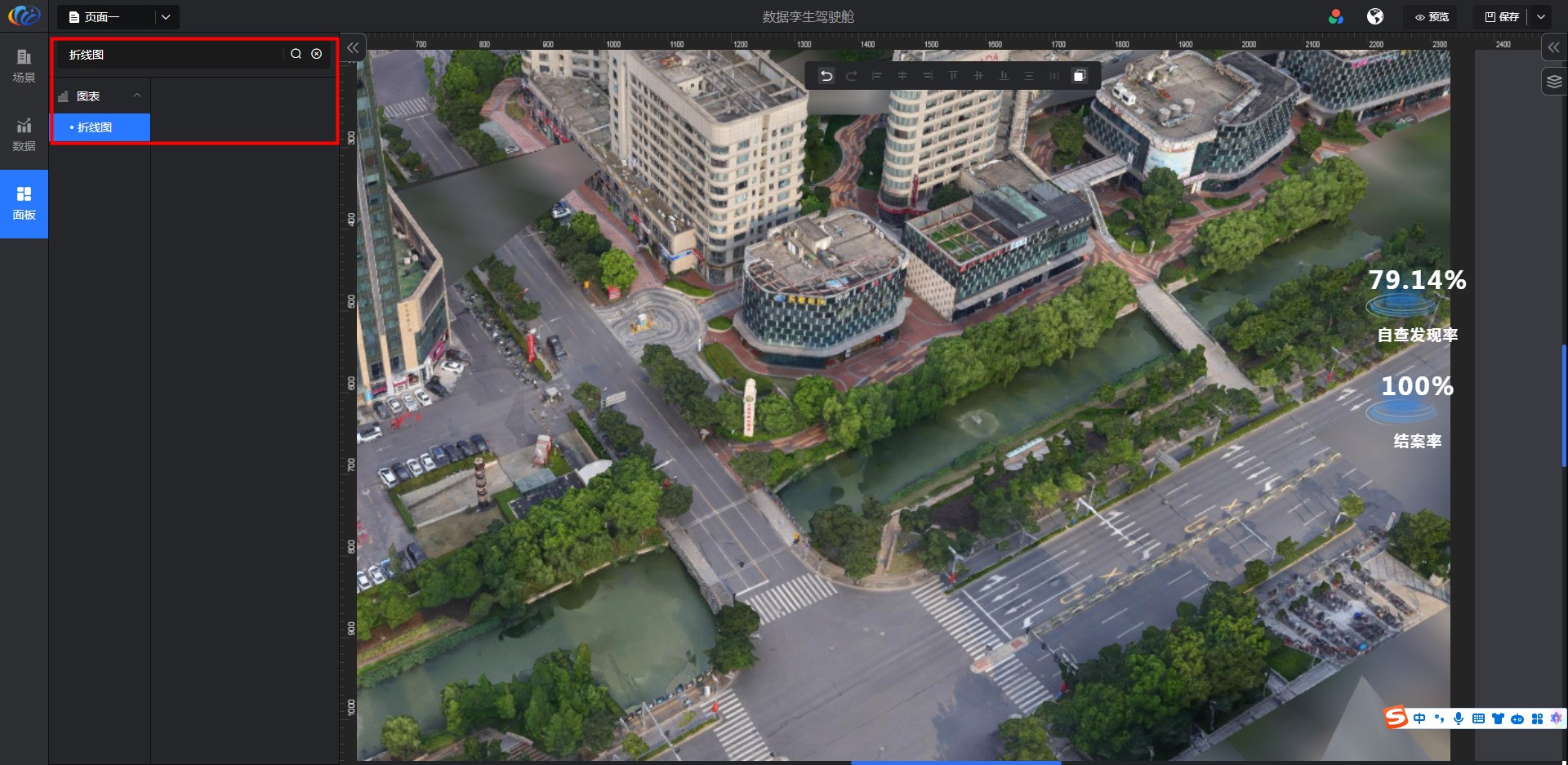Switch to the 数据 sidebar tab
Image resolution: width=1568 pixels, height=765 pixels.
coord(24,135)
